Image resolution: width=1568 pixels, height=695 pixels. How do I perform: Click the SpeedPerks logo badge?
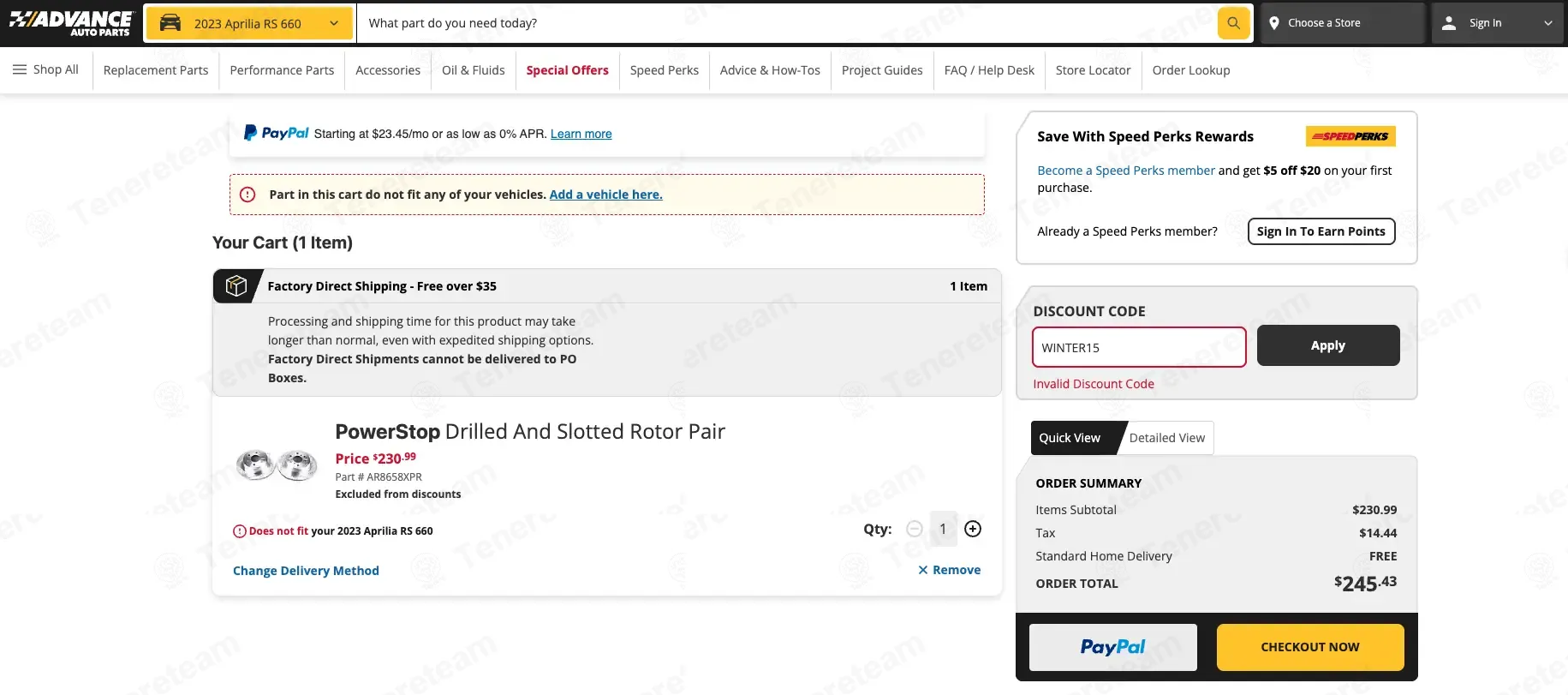click(1350, 136)
